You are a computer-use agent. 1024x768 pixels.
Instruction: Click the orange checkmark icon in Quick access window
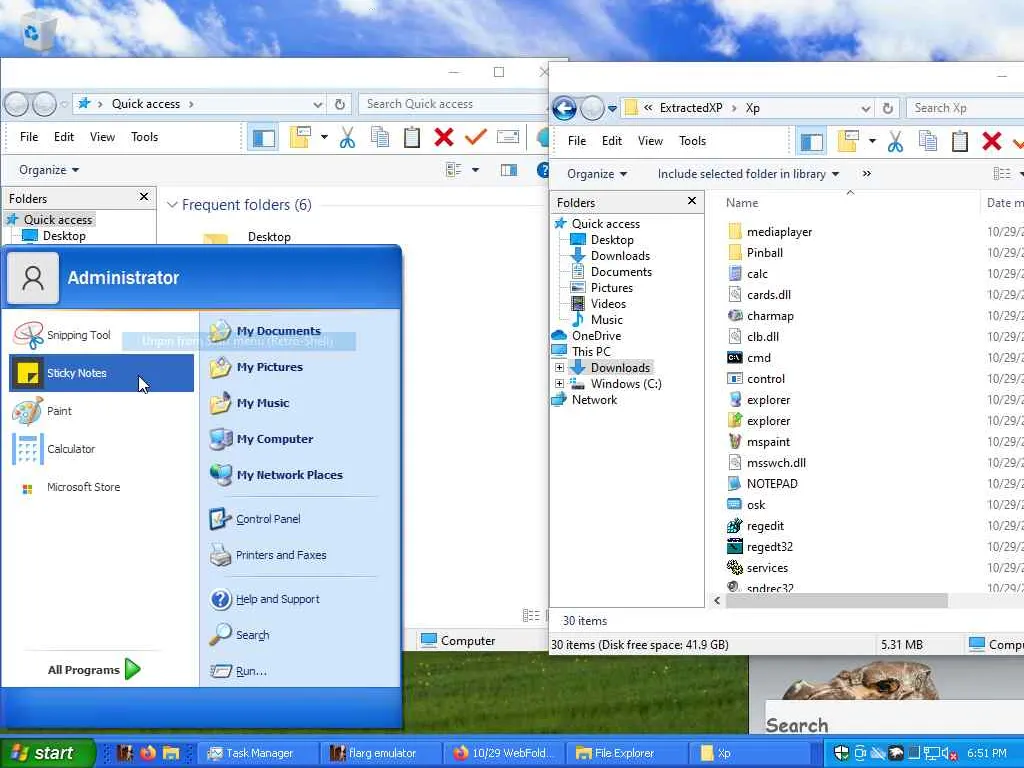click(x=475, y=137)
